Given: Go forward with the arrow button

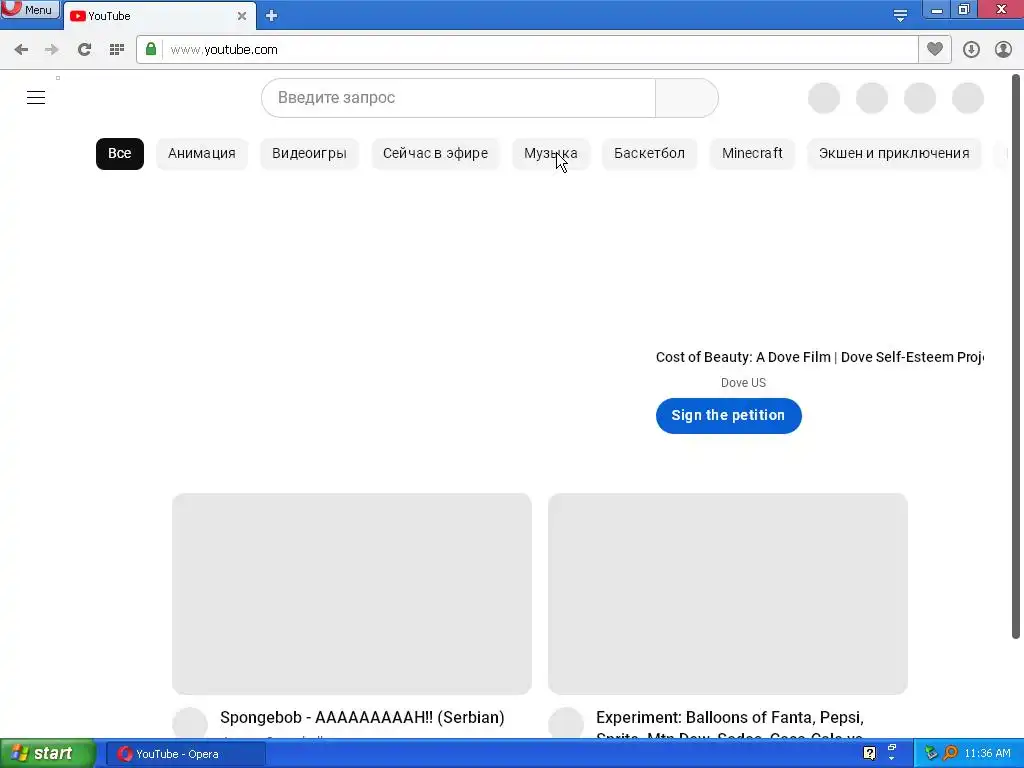Looking at the screenshot, I should coord(52,50).
